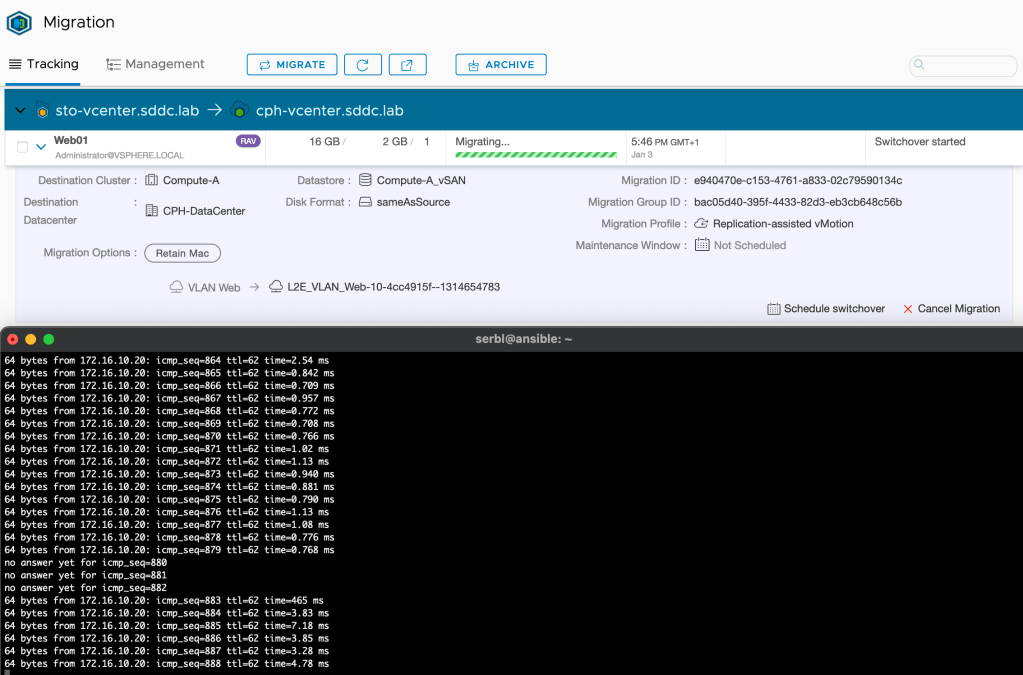Focus the search input field

click(x=961, y=66)
